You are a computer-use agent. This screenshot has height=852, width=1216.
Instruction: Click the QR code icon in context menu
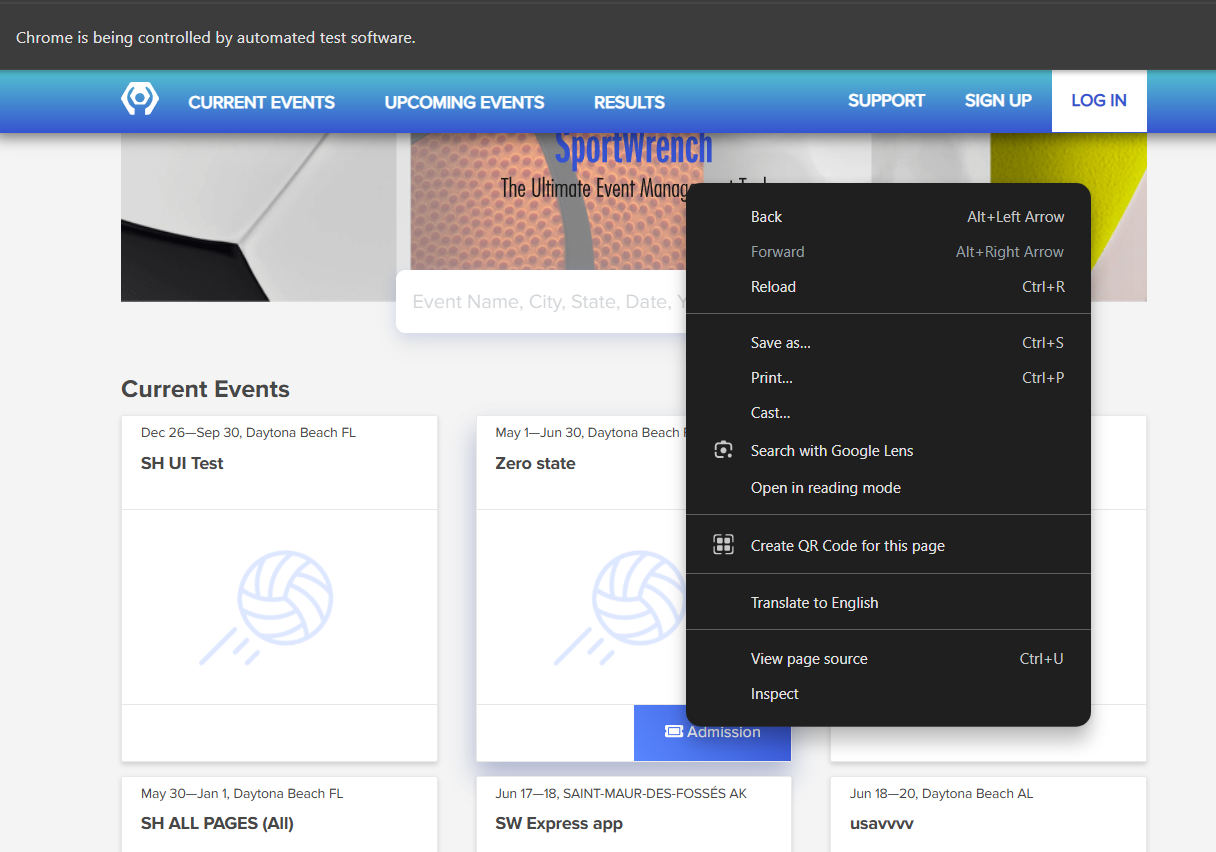[x=723, y=545]
